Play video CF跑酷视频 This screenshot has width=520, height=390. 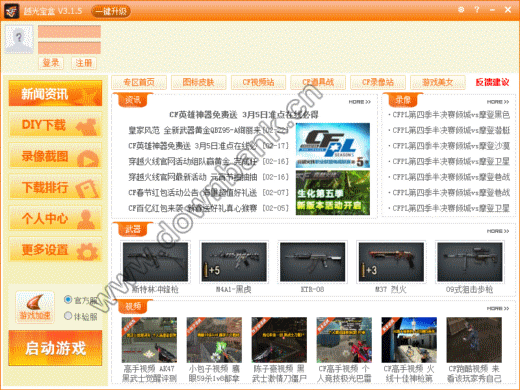click(x=474, y=340)
